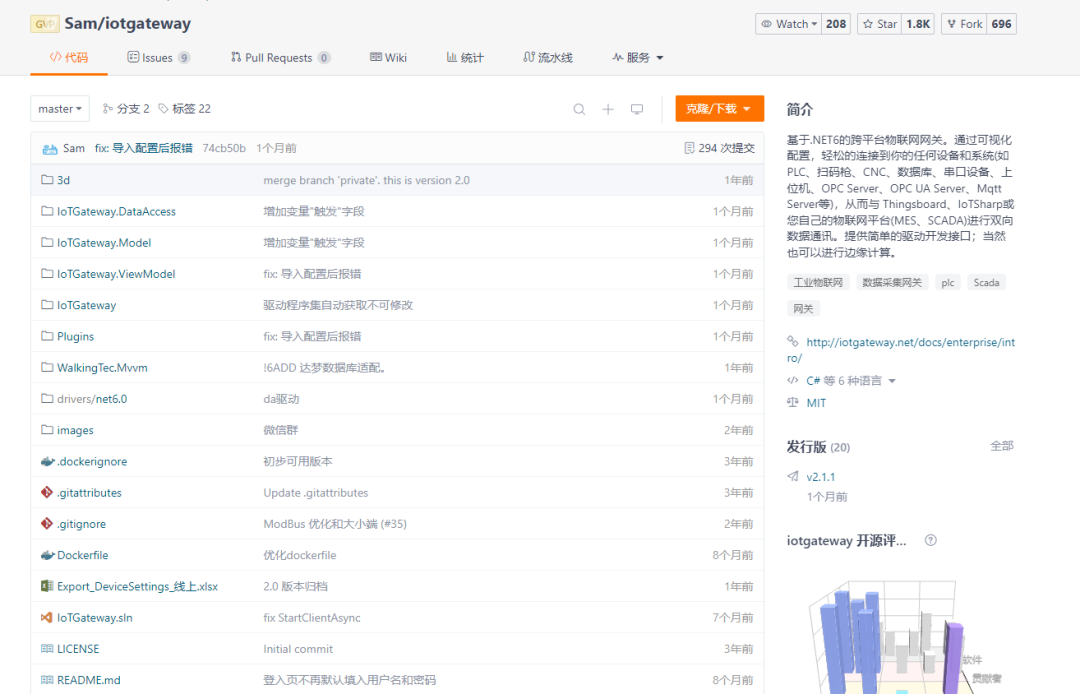Open the Web IDE monitor icon
Image resolution: width=1080 pixels, height=694 pixels.
click(637, 109)
